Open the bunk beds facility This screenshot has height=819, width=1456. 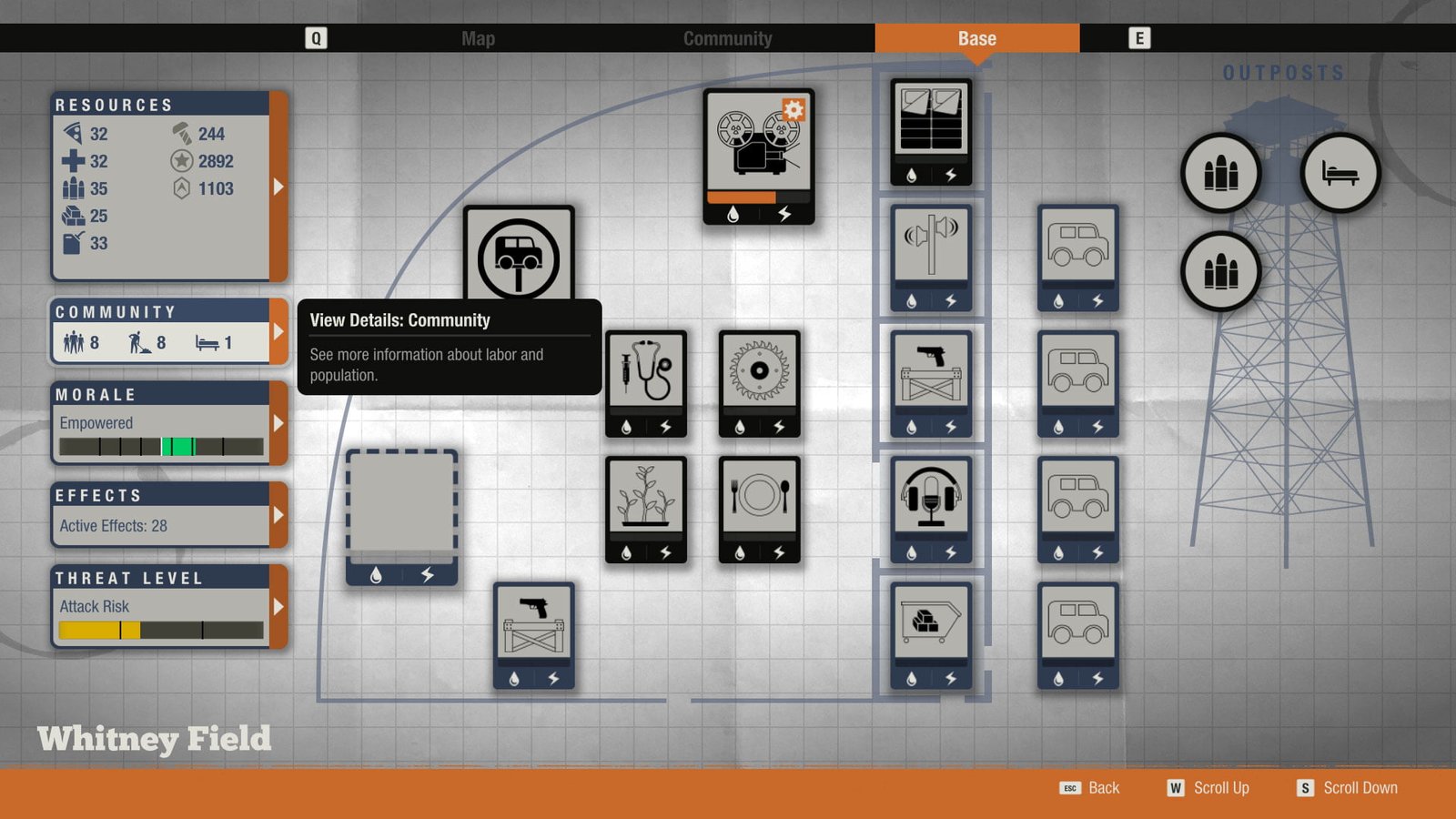[x=931, y=133]
